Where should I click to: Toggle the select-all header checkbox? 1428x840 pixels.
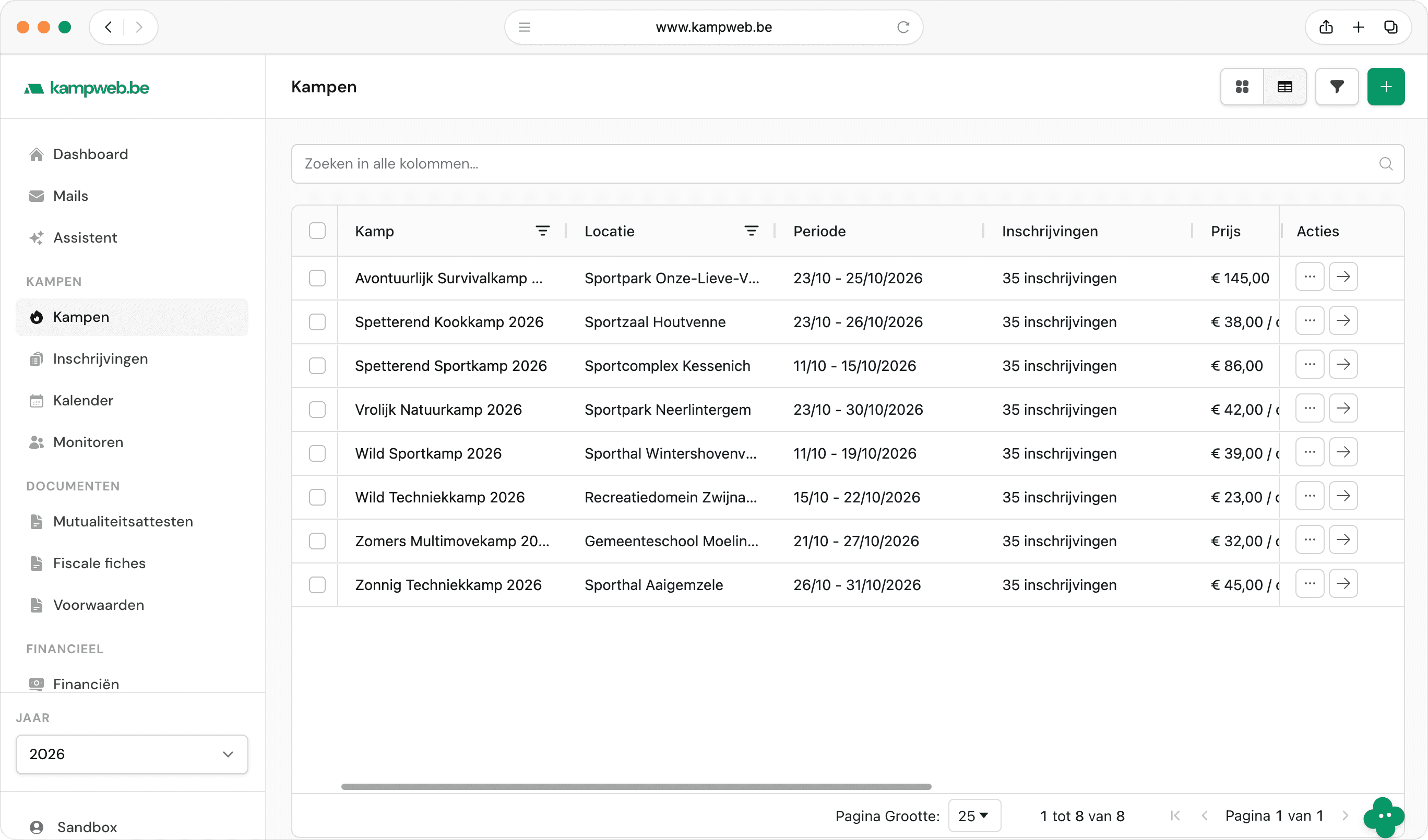[317, 231]
